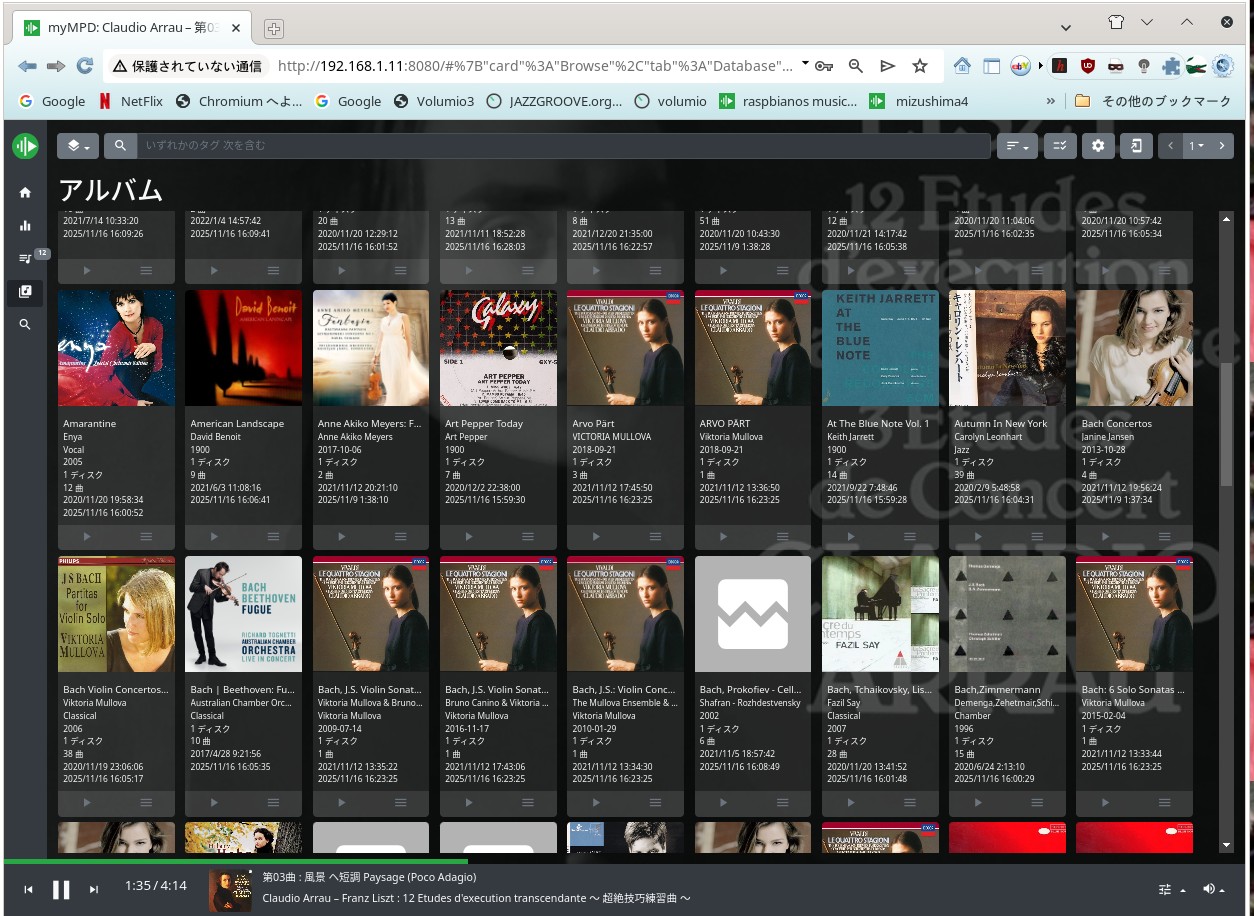Go to the myMPD Home view
Viewport: 1254px width, 916px height.
25,192
